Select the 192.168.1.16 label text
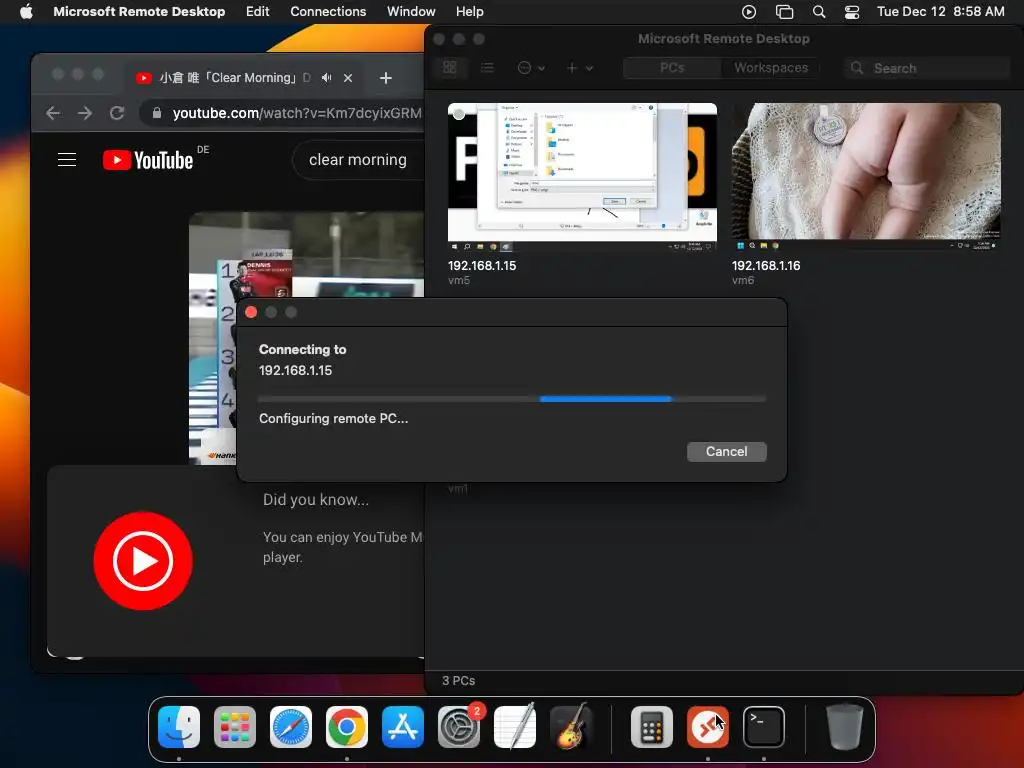The image size is (1024, 768). click(766, 266)
